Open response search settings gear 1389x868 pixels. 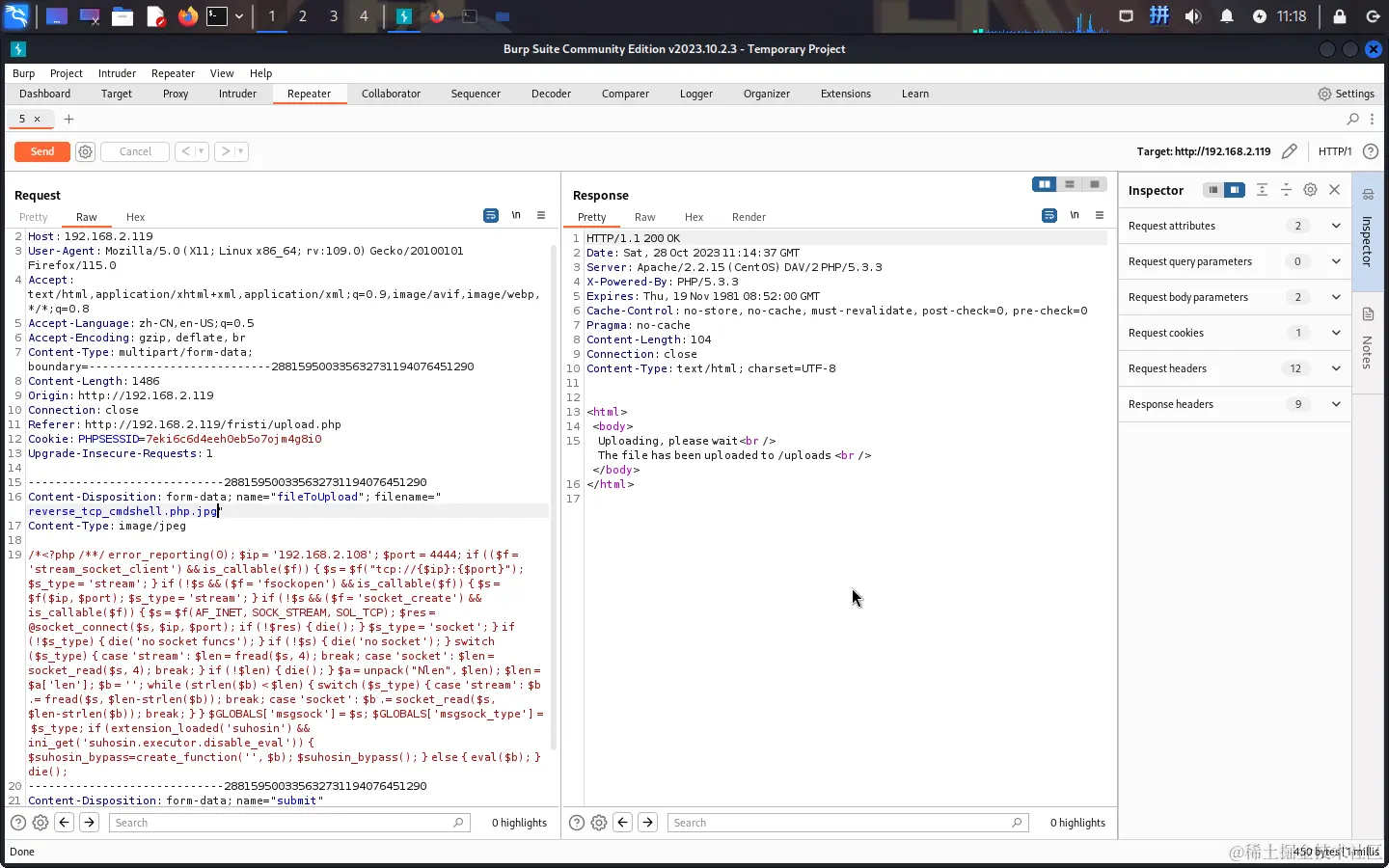tap(599, 823)
